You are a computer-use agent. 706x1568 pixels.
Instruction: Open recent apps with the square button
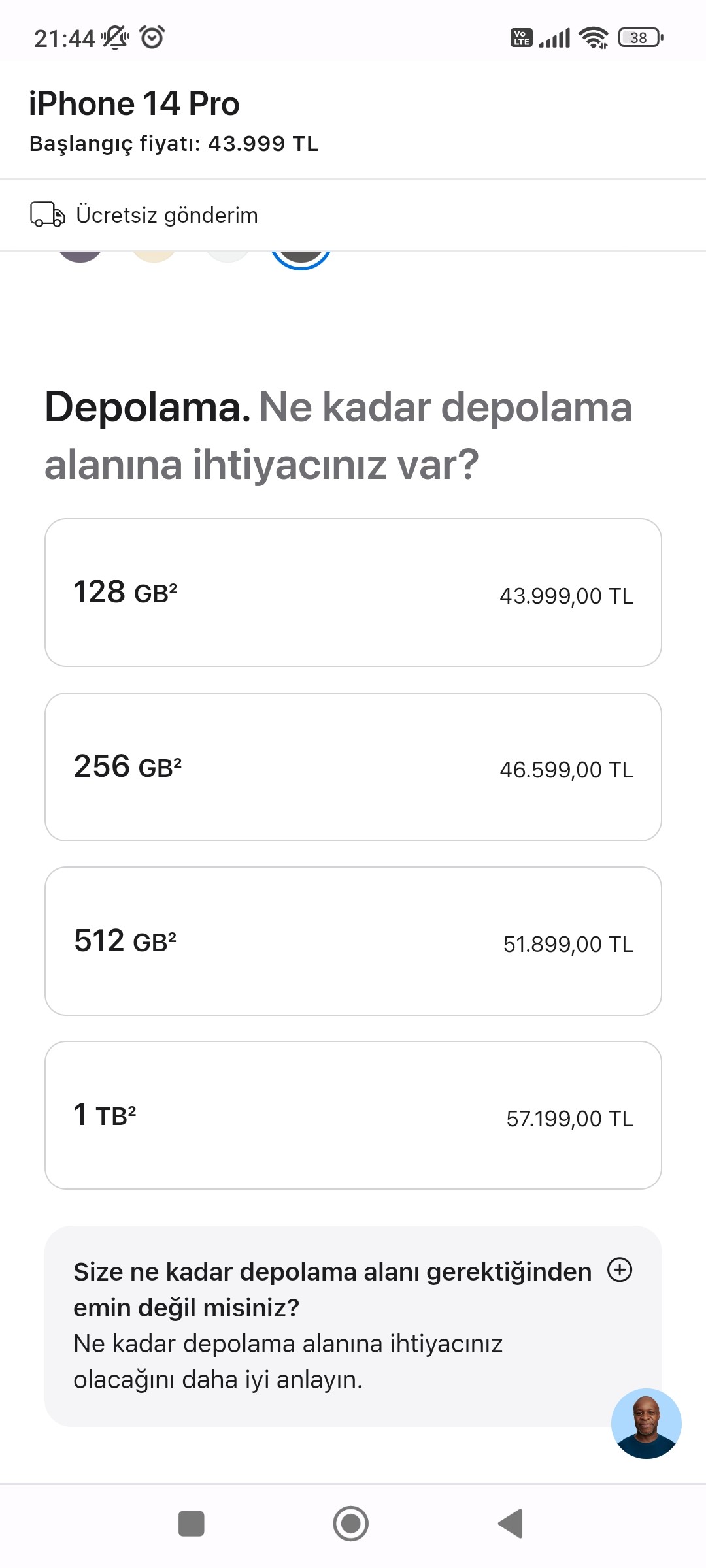coord(192,1524)
